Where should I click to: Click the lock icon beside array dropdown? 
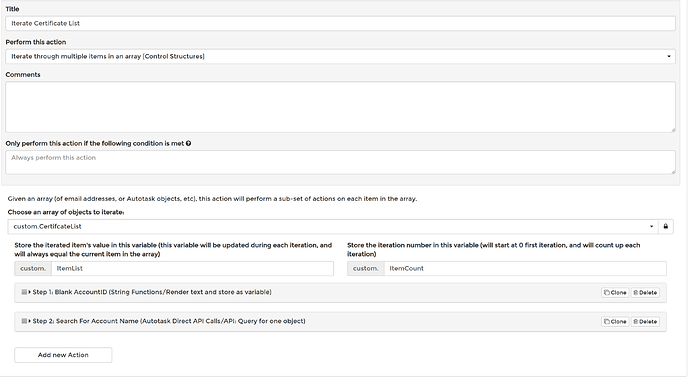665,227
